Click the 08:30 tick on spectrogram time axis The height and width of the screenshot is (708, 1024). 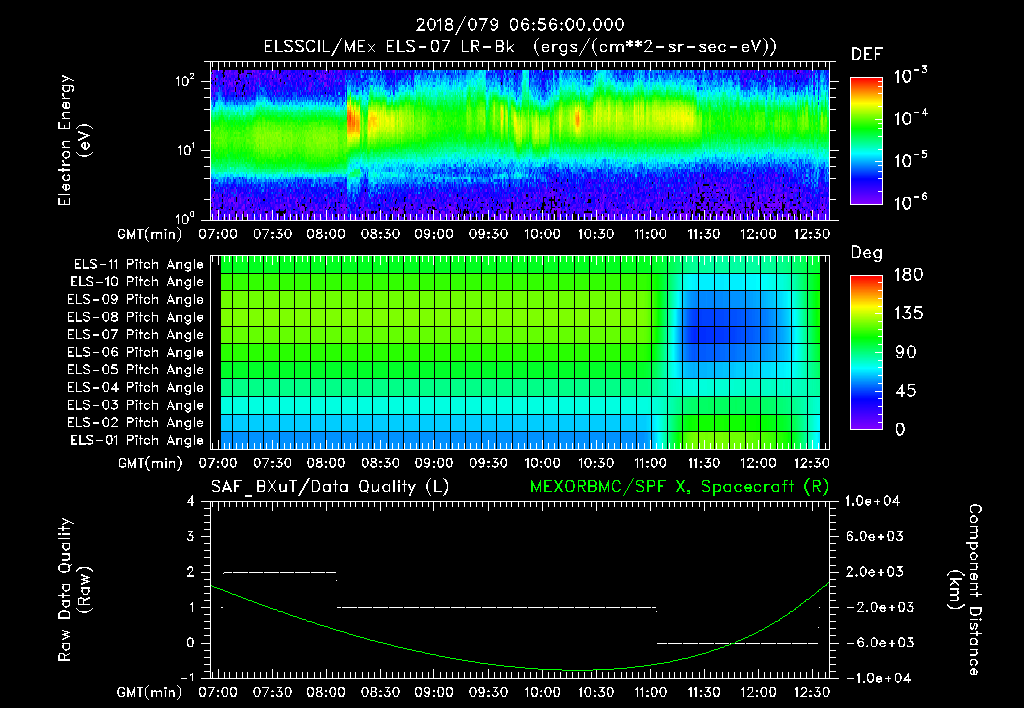coord(380,234)
